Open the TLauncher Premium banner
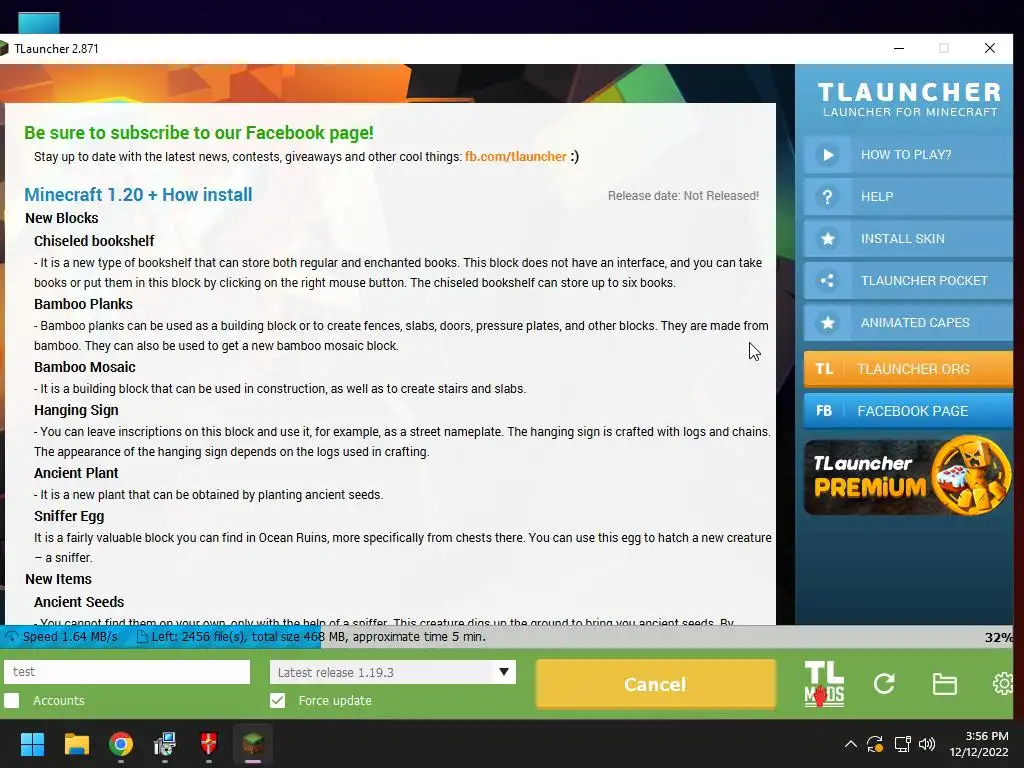The width and height of the screenshot is (1024, 768). (908, 476)
